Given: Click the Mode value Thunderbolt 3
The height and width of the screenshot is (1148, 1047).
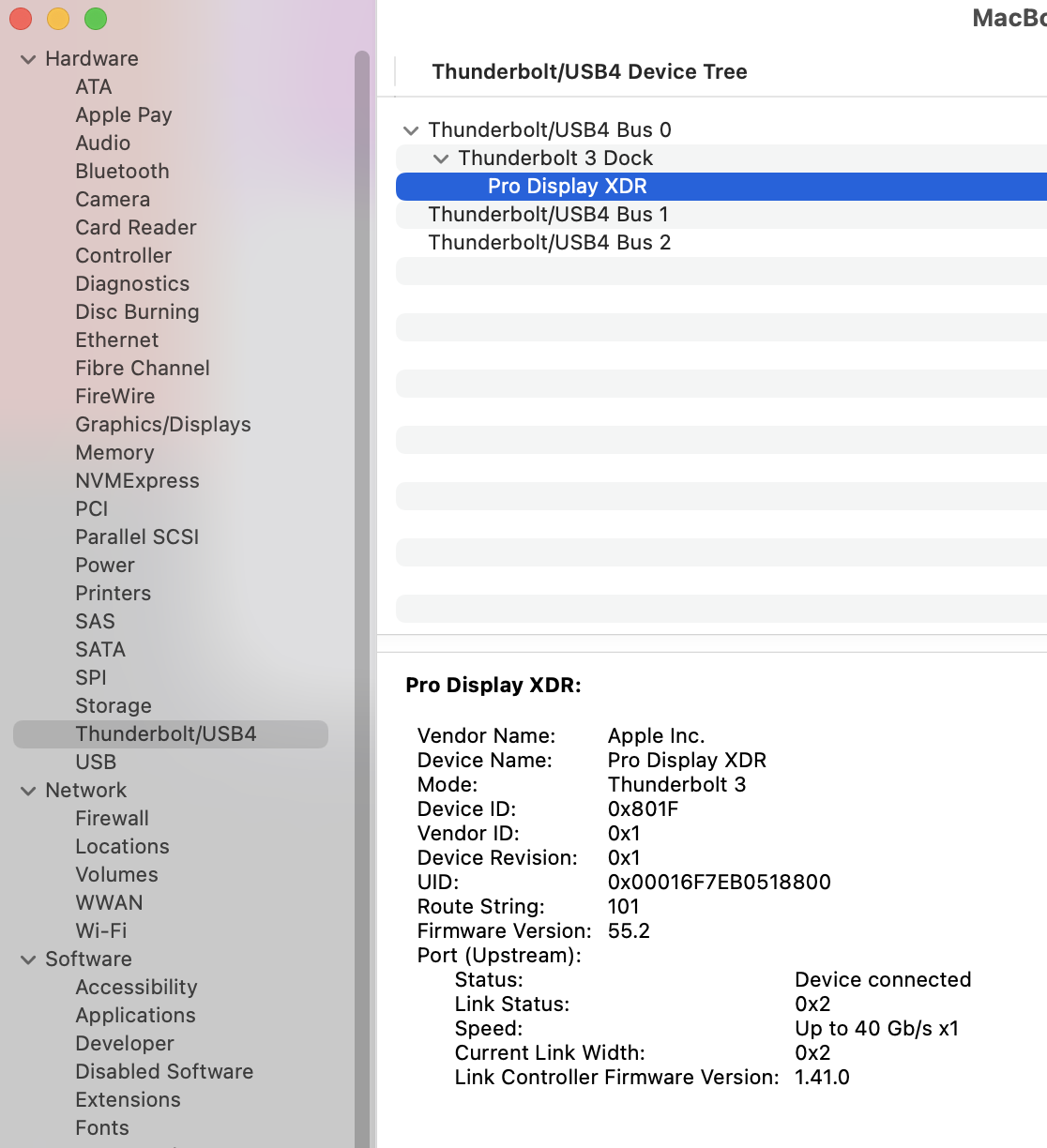Looking at the screenshot, I should pyautogui.click(x=677, y=785).
